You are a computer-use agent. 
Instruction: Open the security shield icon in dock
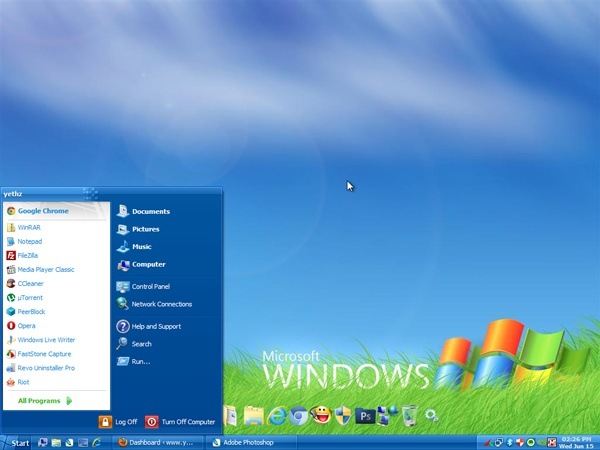[x=343, y=416]
